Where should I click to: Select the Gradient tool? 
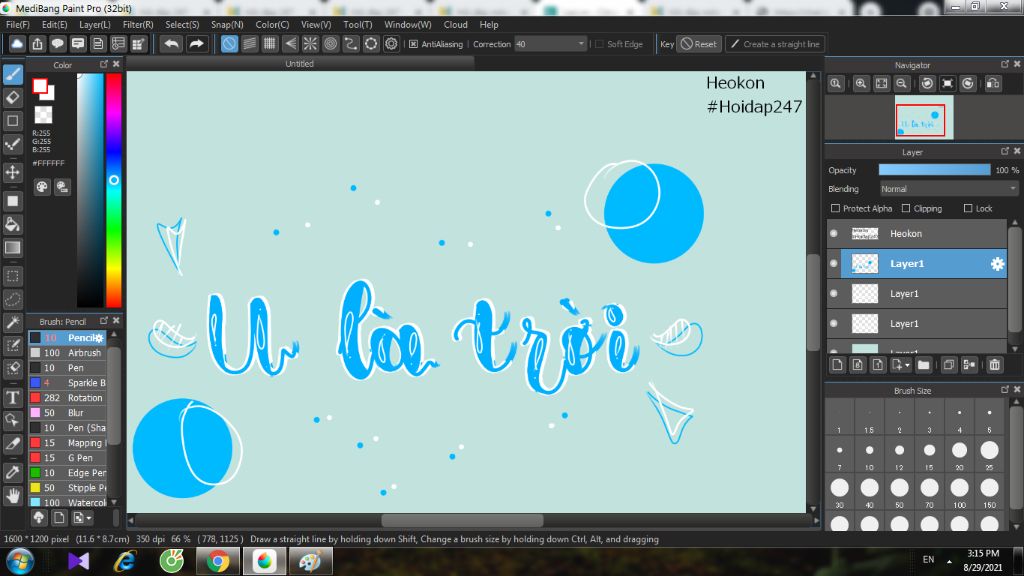tap(12, 248)
